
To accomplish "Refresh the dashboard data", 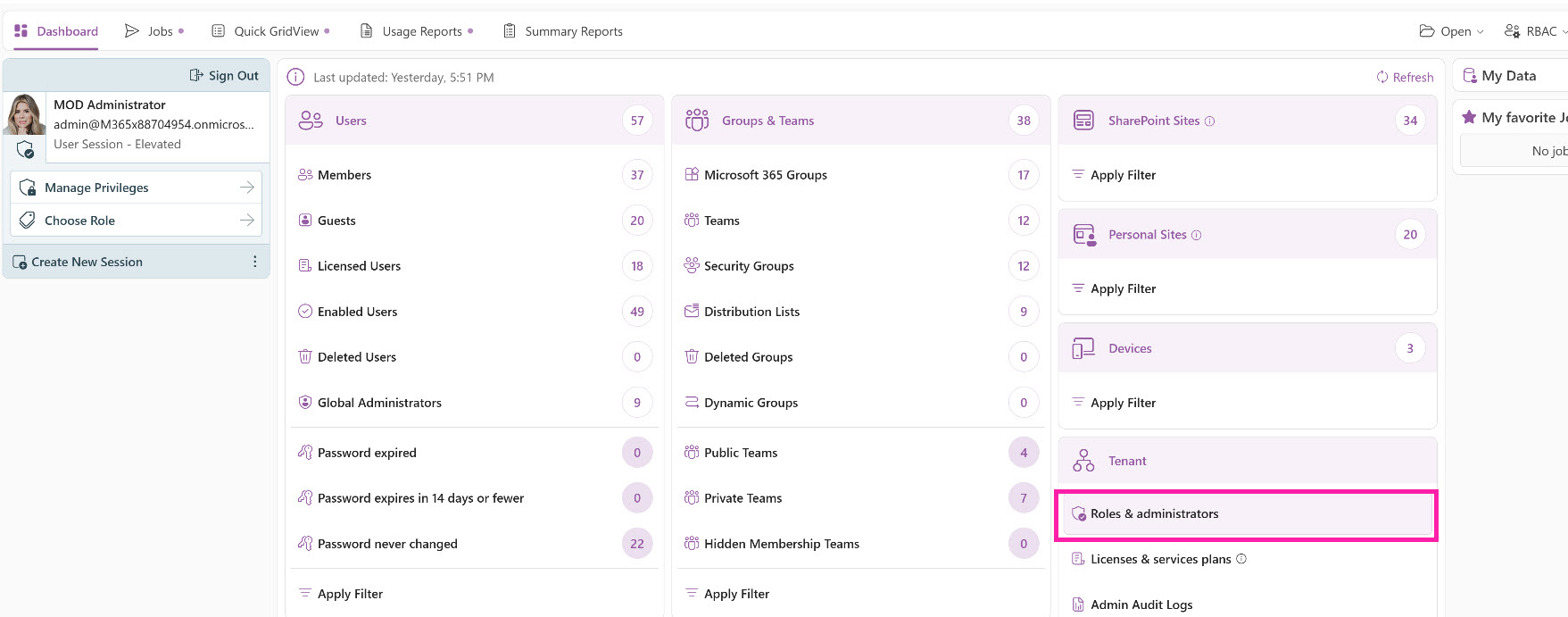I will 1405,78.
